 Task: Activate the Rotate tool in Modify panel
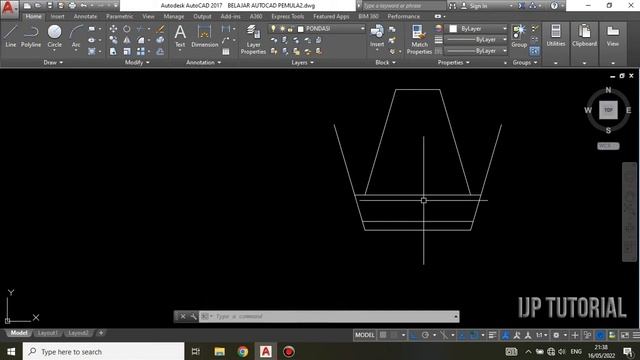coord(127,29)
